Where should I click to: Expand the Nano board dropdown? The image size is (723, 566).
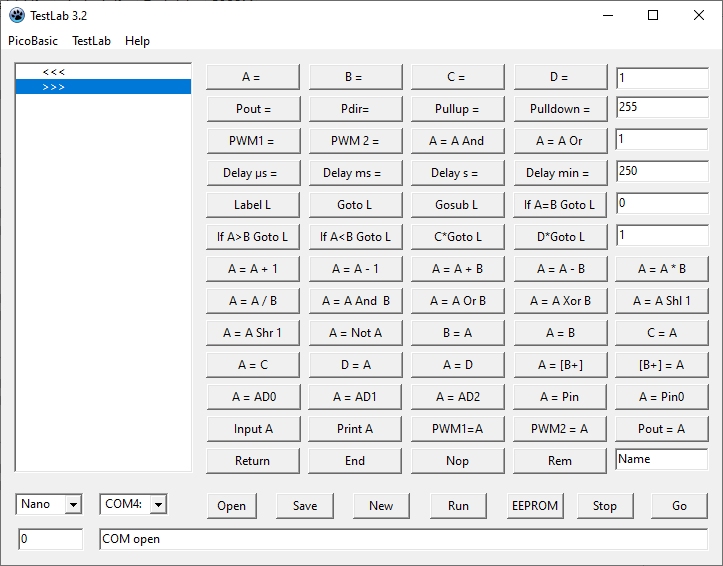(73, 505)
